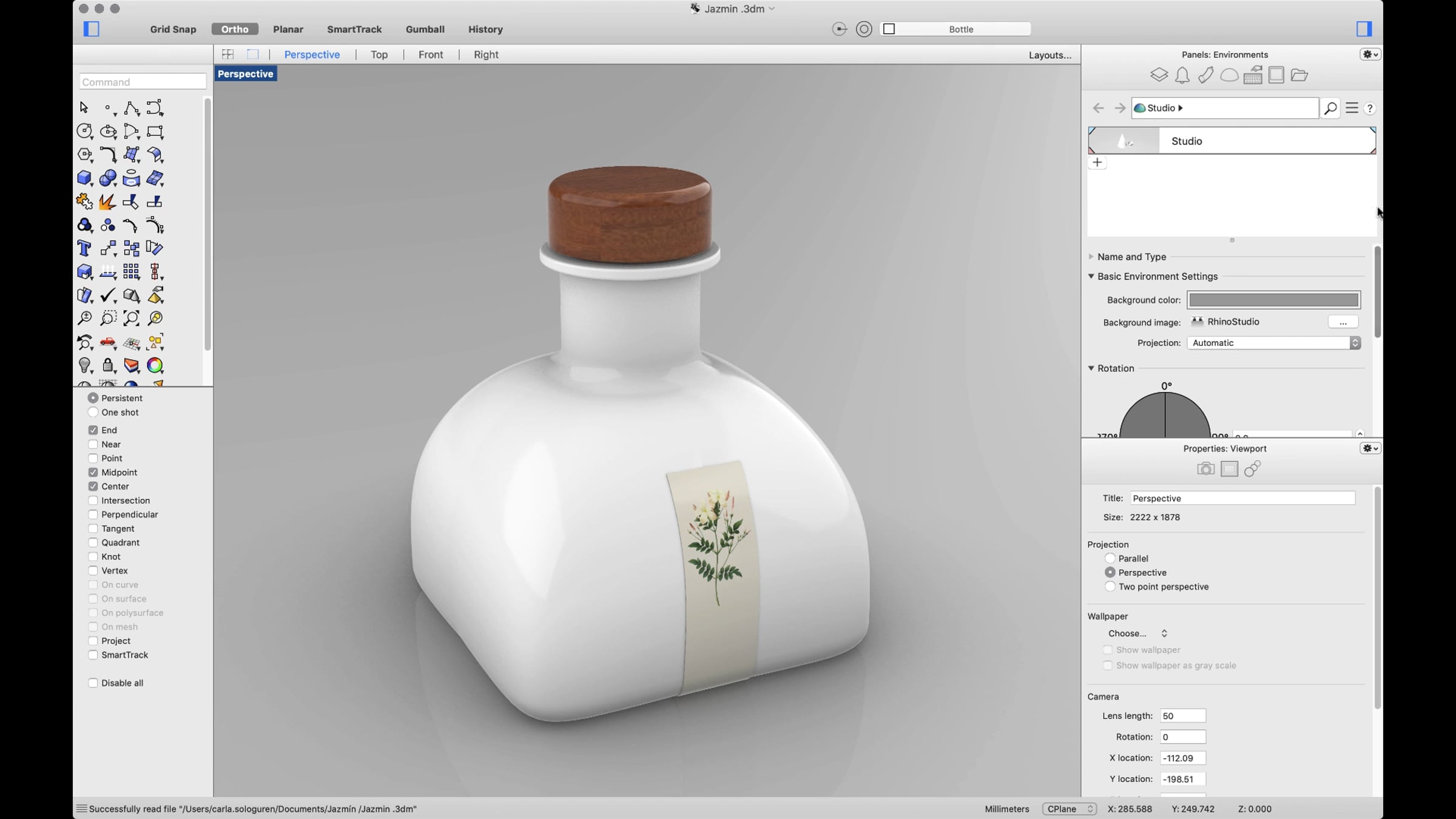Select the Fillet curves tool

(x=108, y=154)
